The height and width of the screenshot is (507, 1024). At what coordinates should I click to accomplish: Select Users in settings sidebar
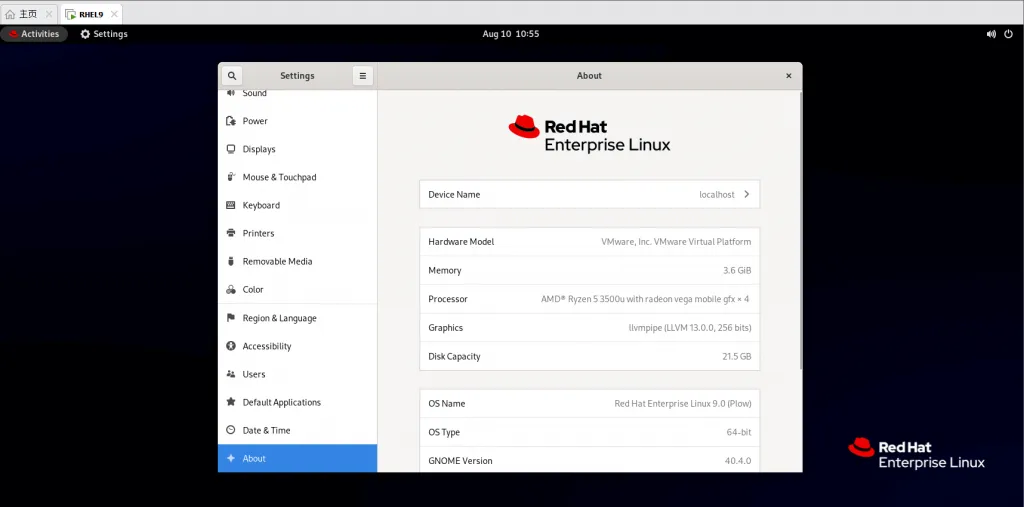point(297,374)
